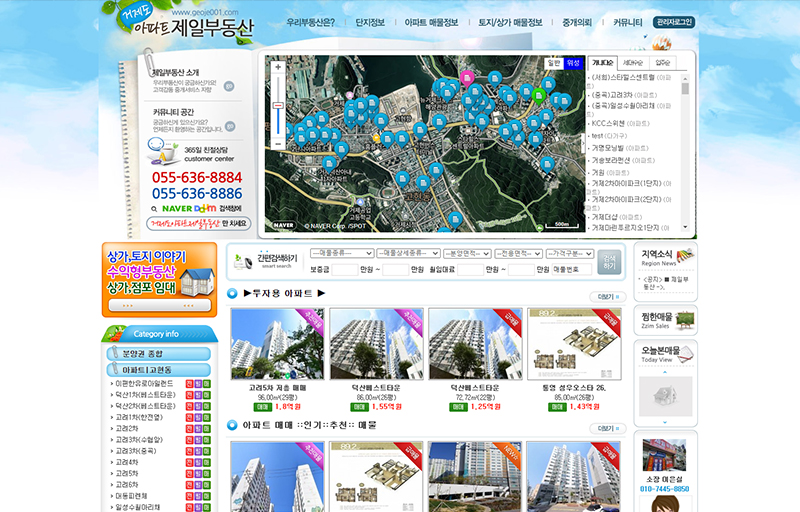Click purple icon in 덕산1차 row
800x512 pixels.
coord(198,395)
